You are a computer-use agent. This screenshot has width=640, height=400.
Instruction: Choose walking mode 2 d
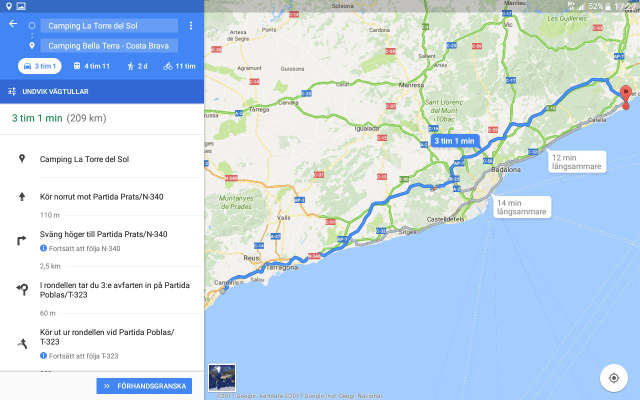click(137, 66)
